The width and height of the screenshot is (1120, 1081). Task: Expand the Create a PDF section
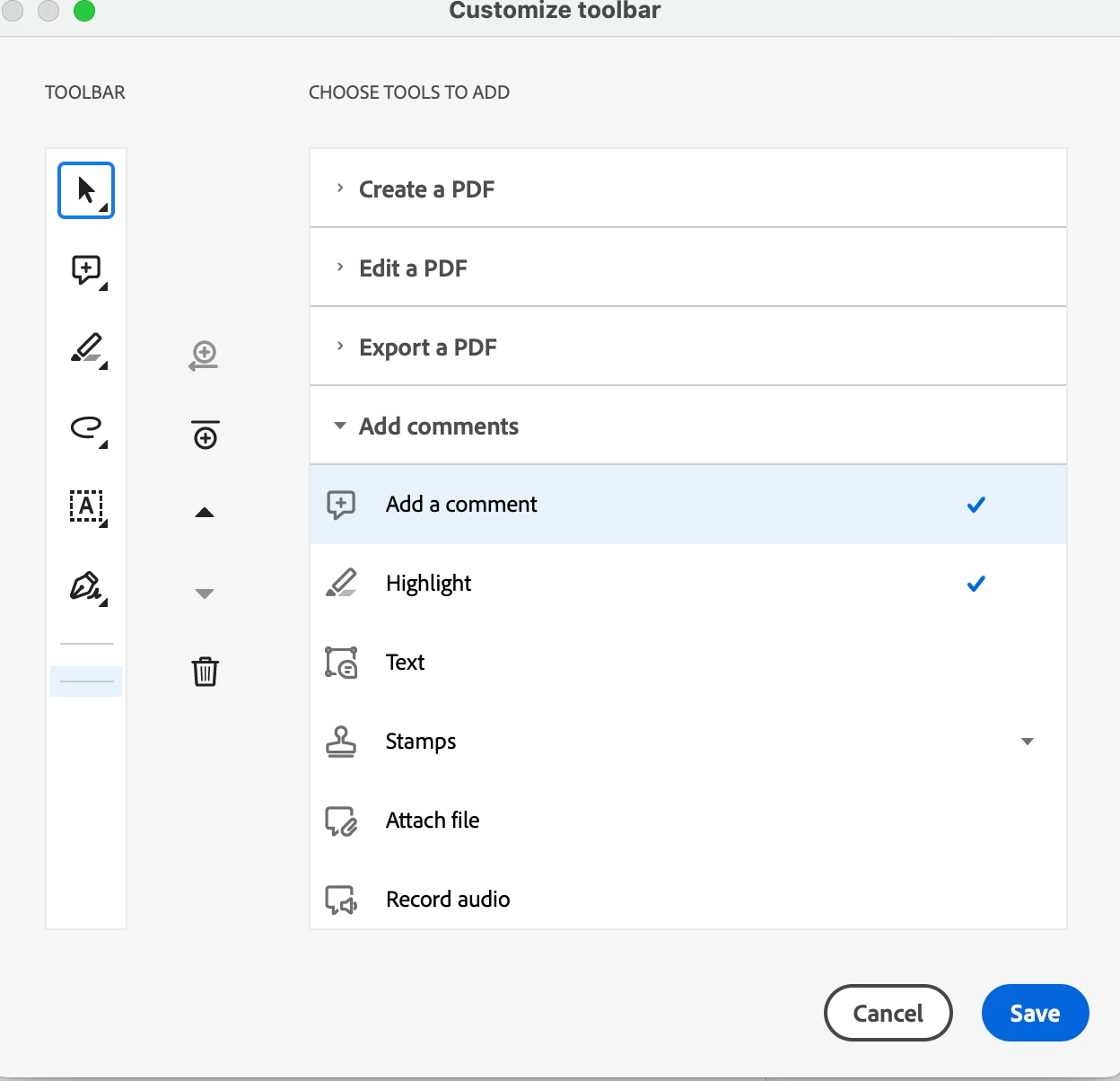point(688,189)
